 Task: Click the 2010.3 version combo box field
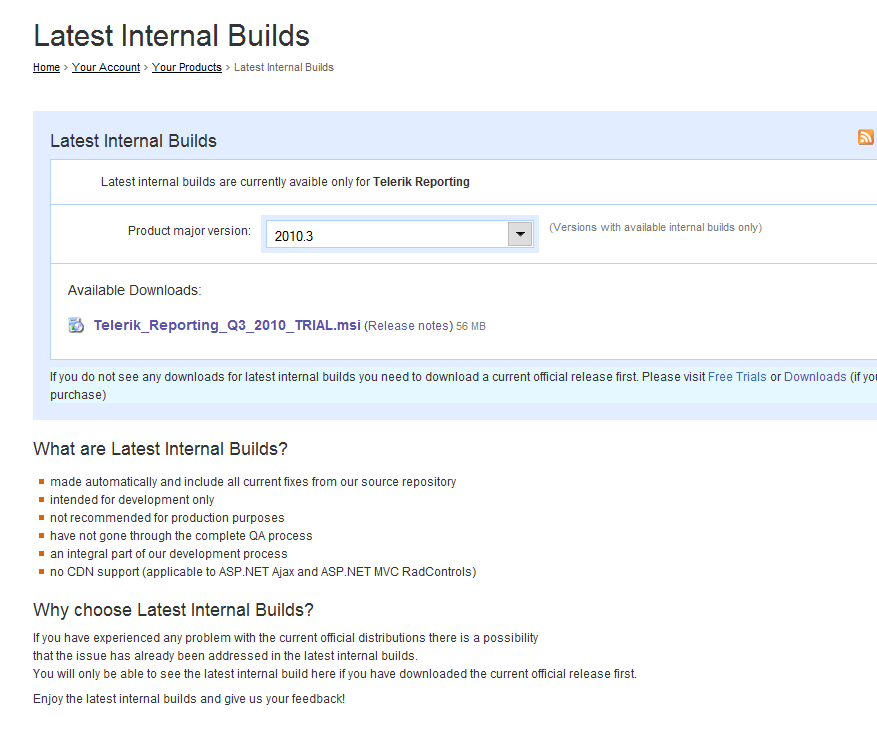click(x=386, y=235)
